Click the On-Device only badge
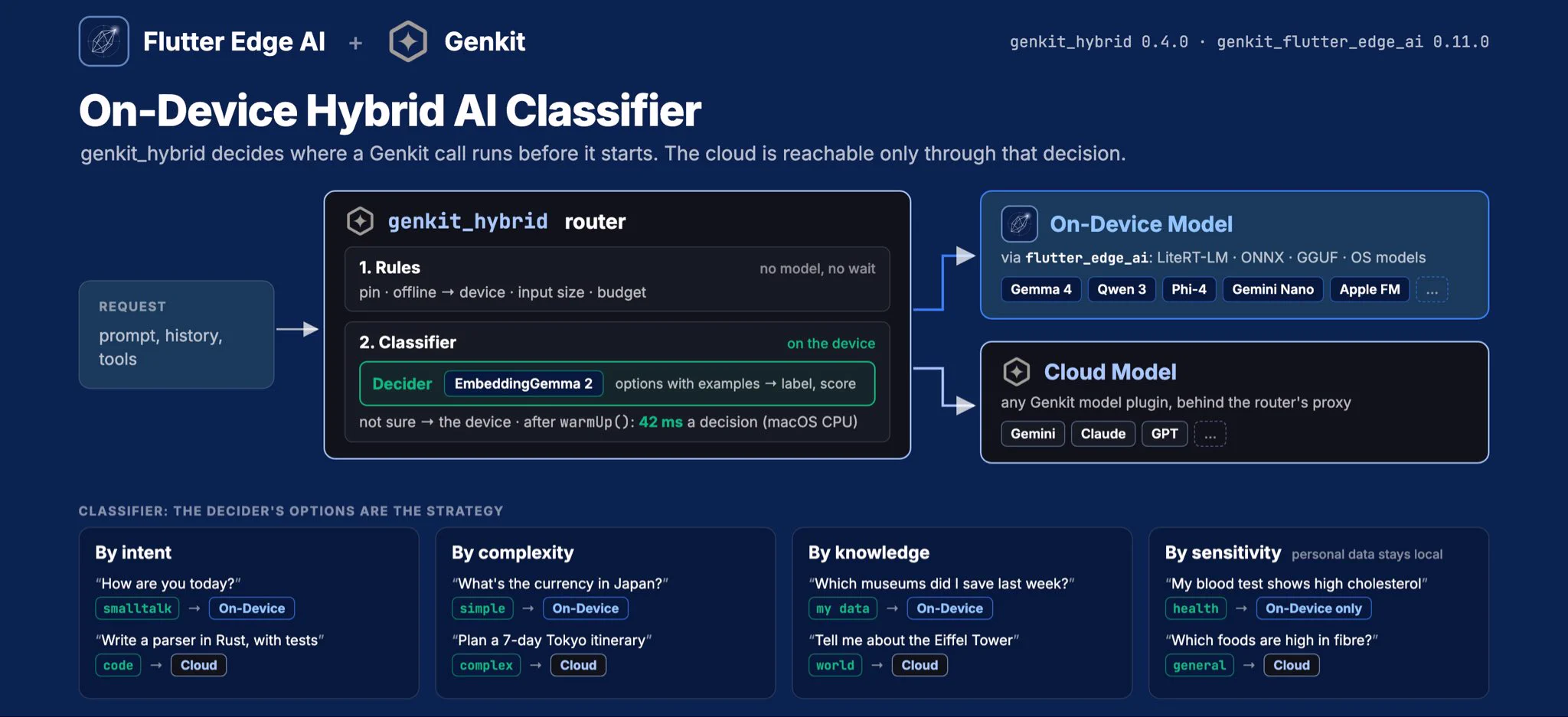The height and width of the screenshot is (717, 1568). (1314, 608)
